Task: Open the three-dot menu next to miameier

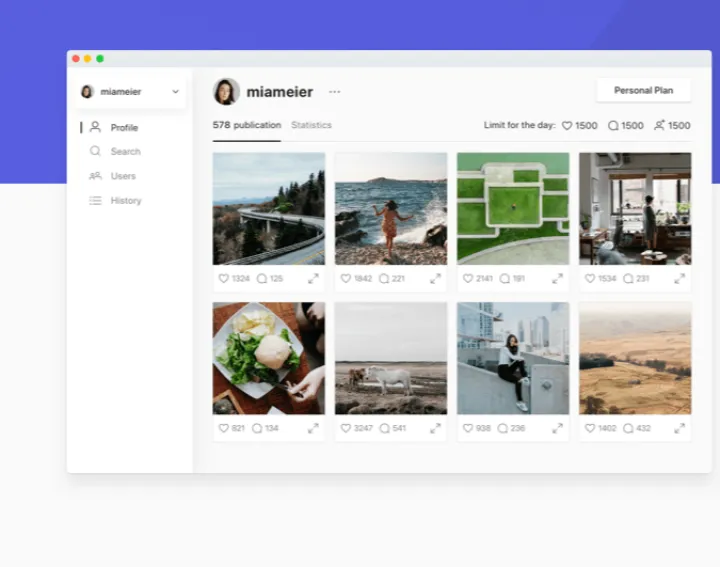Action: [335, 92]
